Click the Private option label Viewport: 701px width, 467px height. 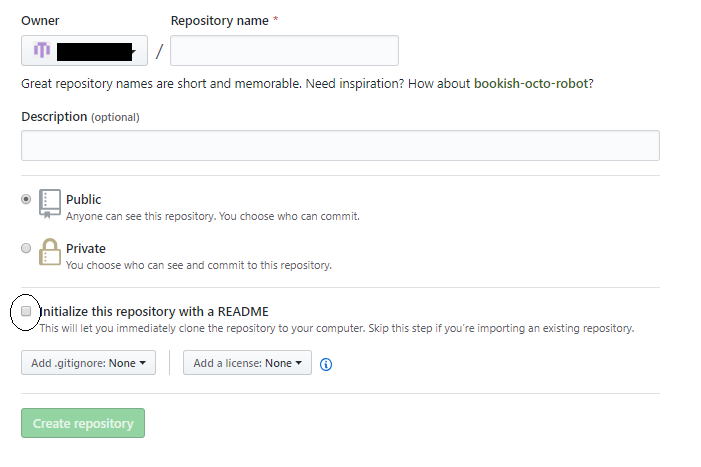point(86,248)
